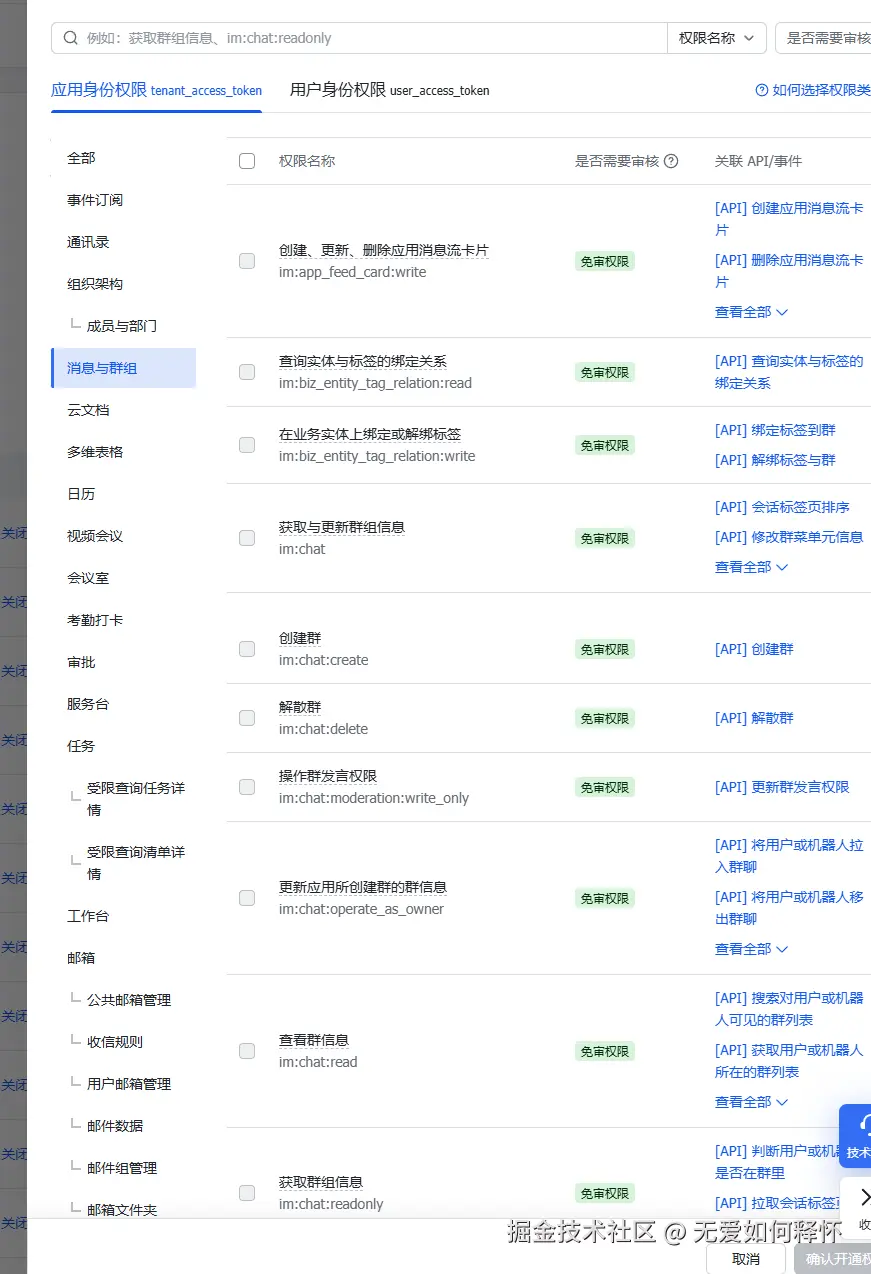Open [API] 解绑标签与群 link
The height and width of the screenshot is (1274, 871).
(x=775, y=460)
